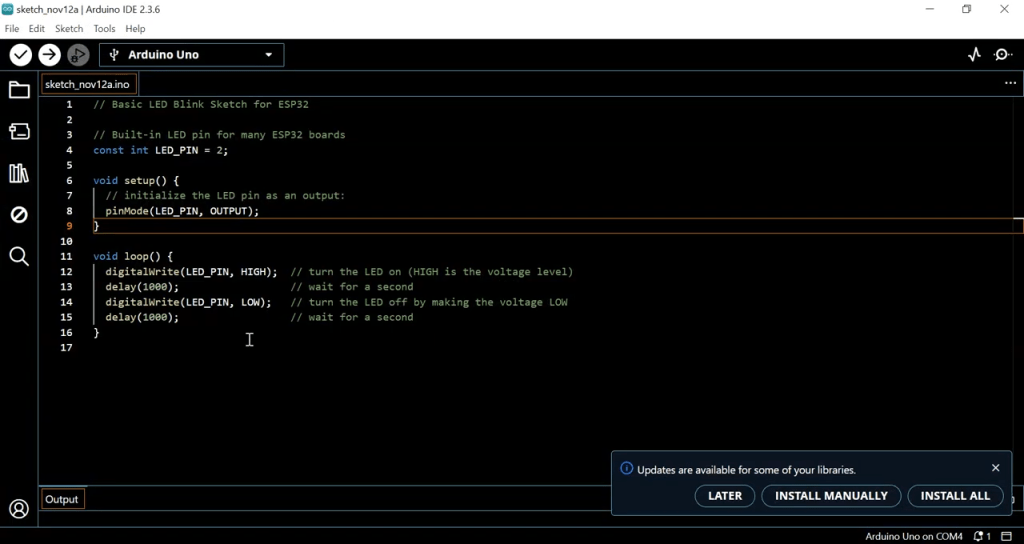Open the Search sidebar panel

19,256
